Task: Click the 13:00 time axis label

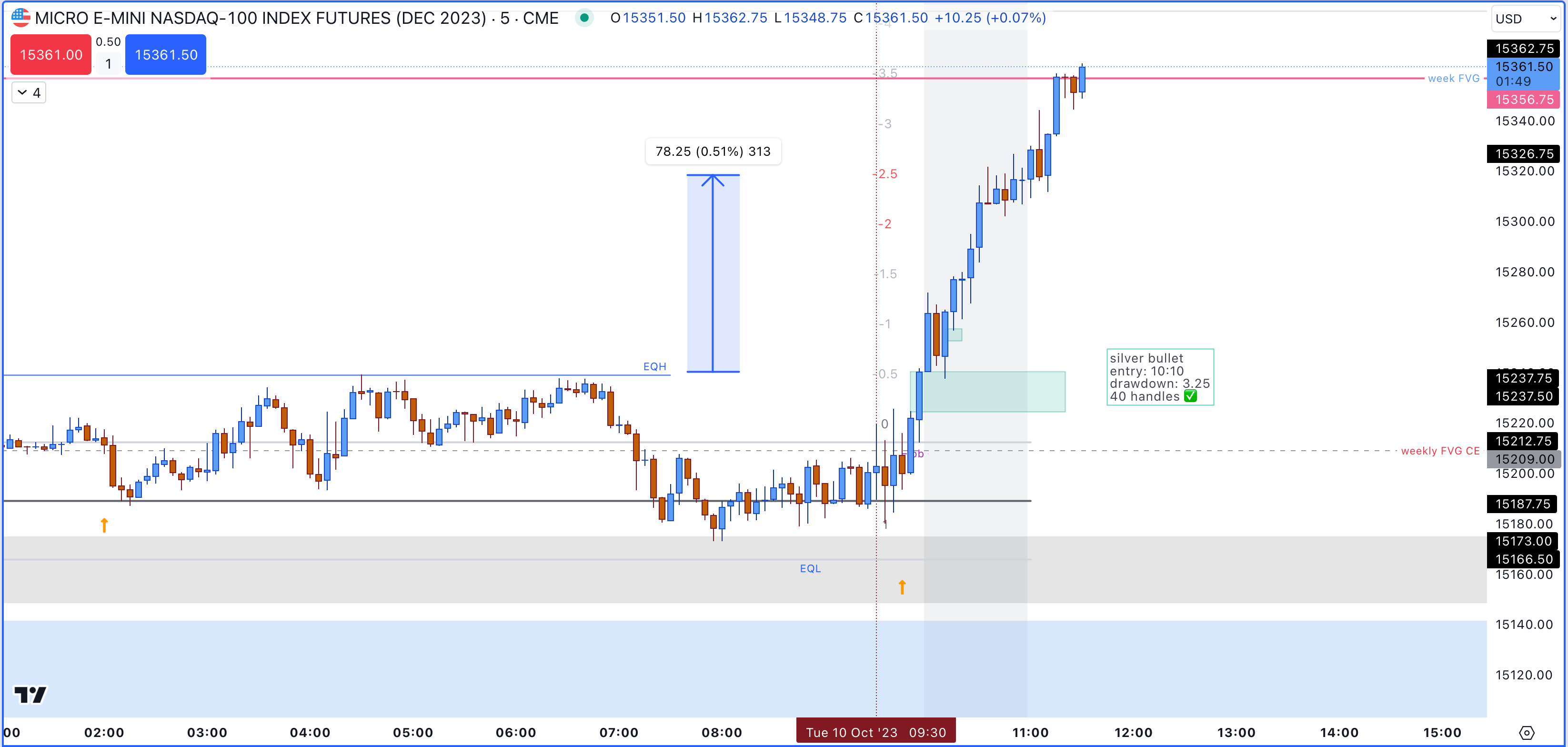Action: pos(1236,733)
